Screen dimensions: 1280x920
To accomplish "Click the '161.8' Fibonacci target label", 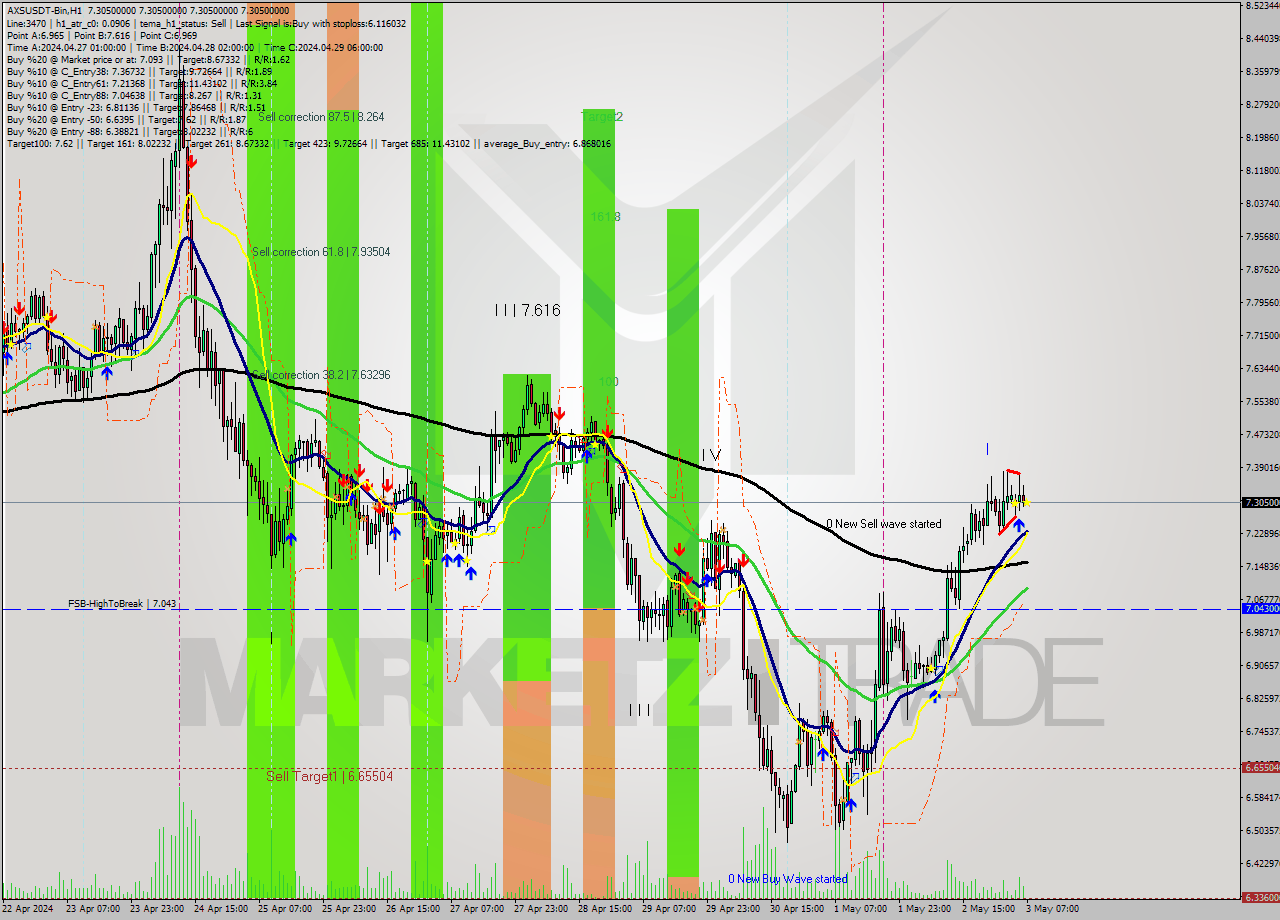I will click(605, 217).
